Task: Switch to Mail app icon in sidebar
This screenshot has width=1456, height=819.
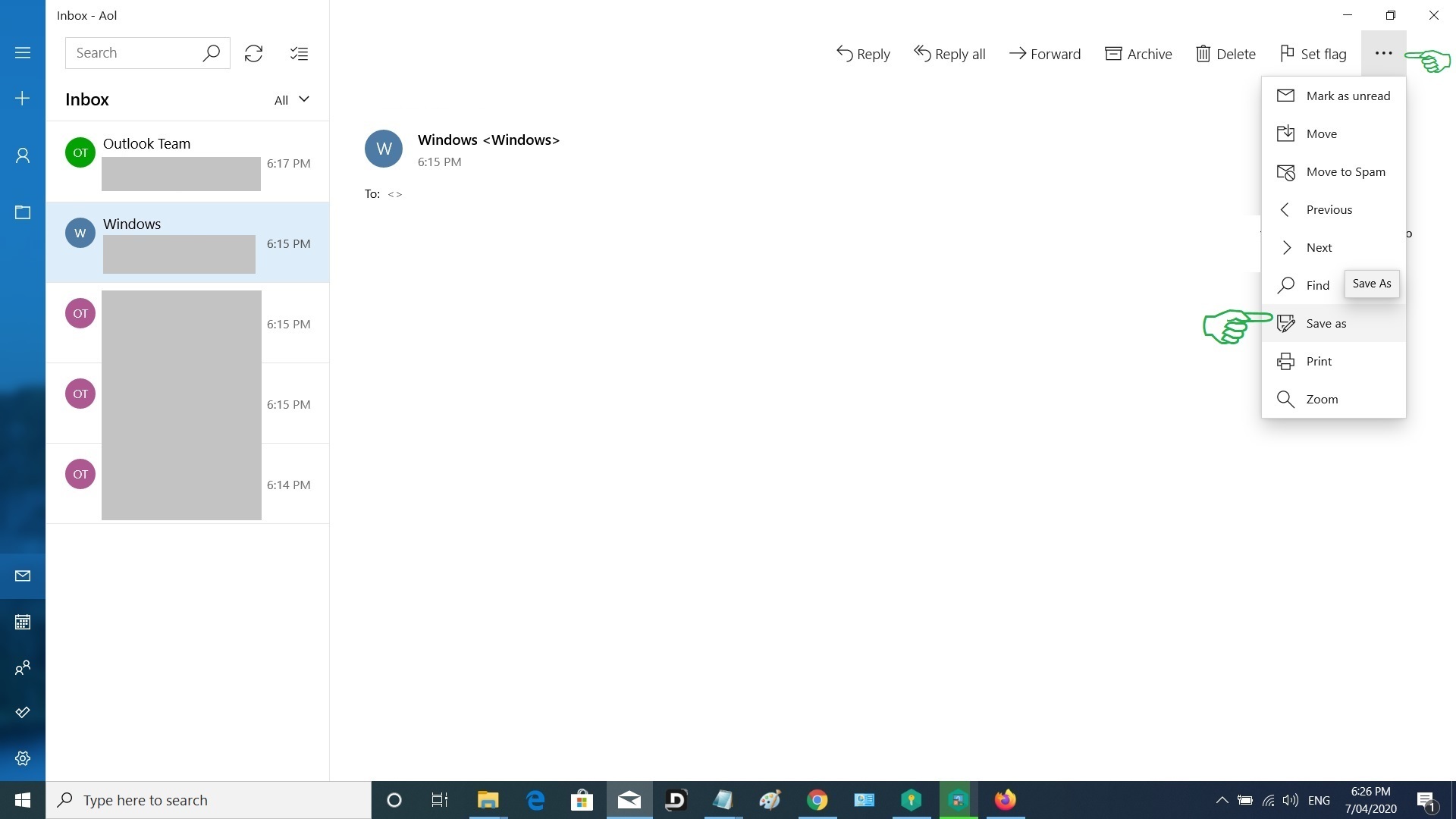Action: (23, 576)
